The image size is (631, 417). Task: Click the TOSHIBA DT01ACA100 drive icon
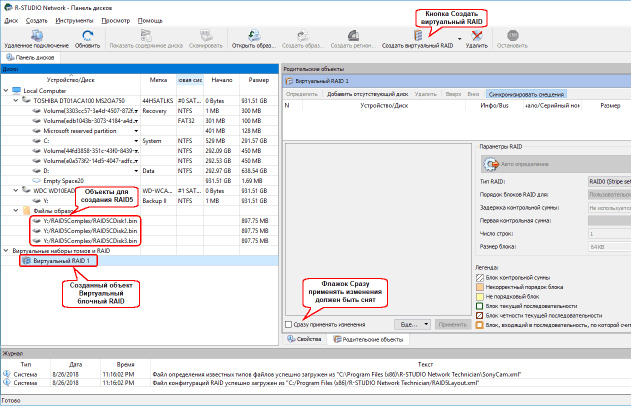(x=26, y=100)
